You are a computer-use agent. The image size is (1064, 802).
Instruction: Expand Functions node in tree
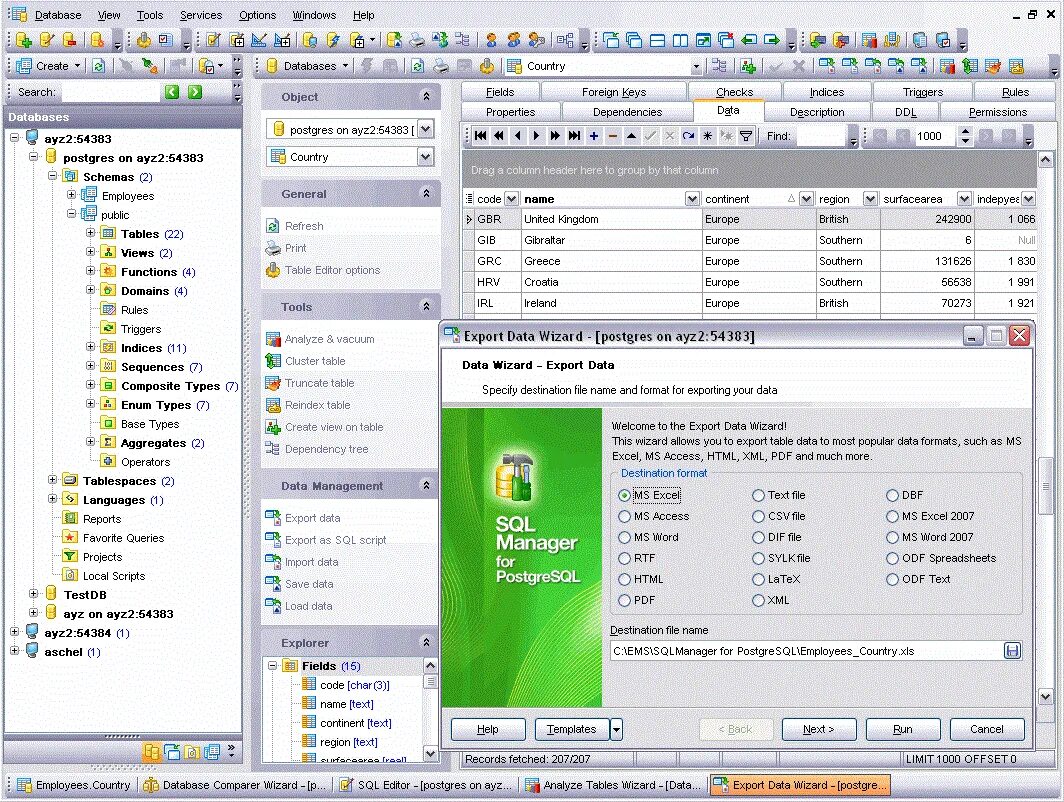pyautogui.click(x=90, y=271)
